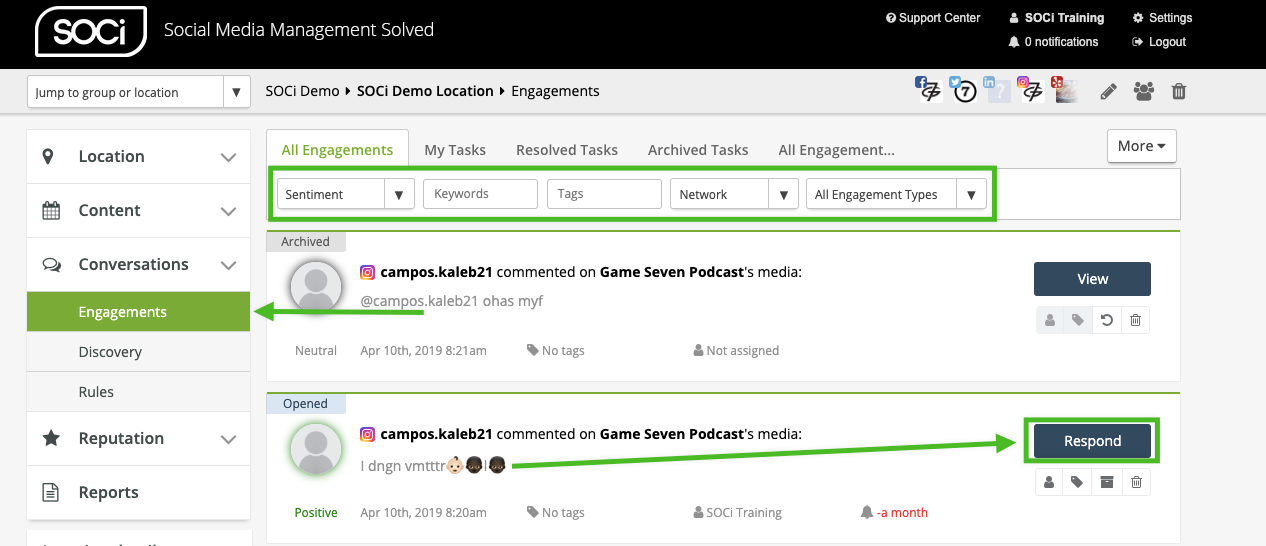This screenshot has height=546, width=1266.
Task: Click the header trash icon to delete location
Action: point(1179,92)
